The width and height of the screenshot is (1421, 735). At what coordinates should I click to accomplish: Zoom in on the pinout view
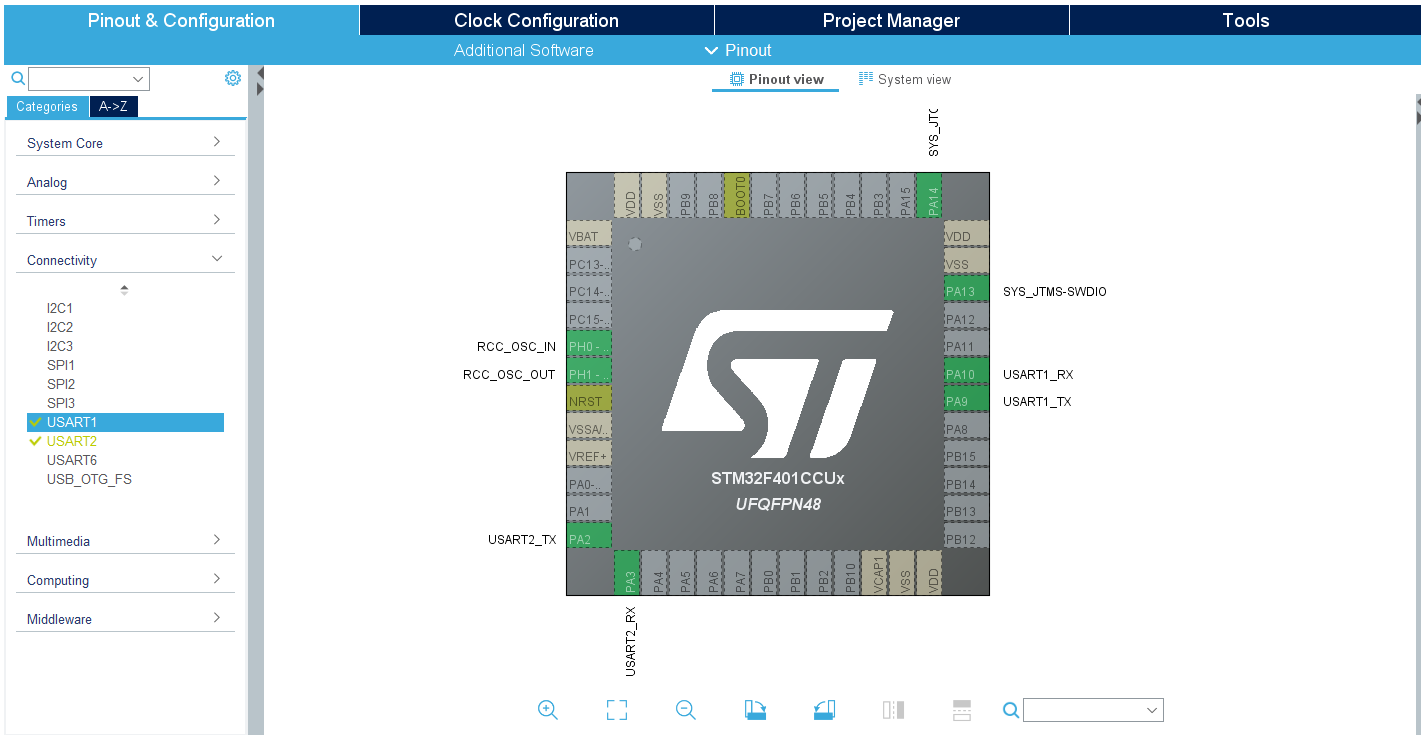(x=548, y=710)
